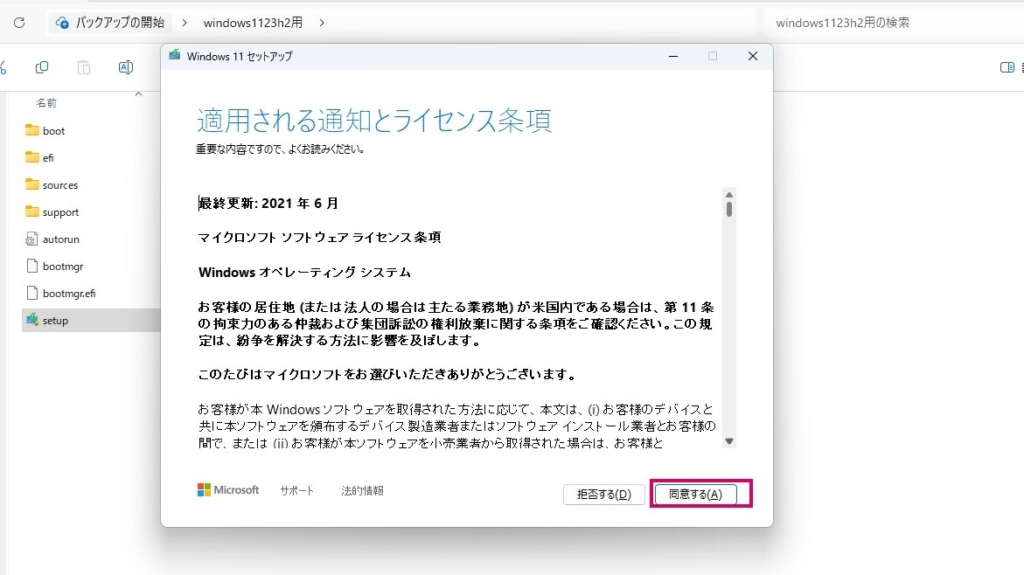Click 同意する(A) accept button
Screen dimensions: 1024x575
[x=696, y=494]
